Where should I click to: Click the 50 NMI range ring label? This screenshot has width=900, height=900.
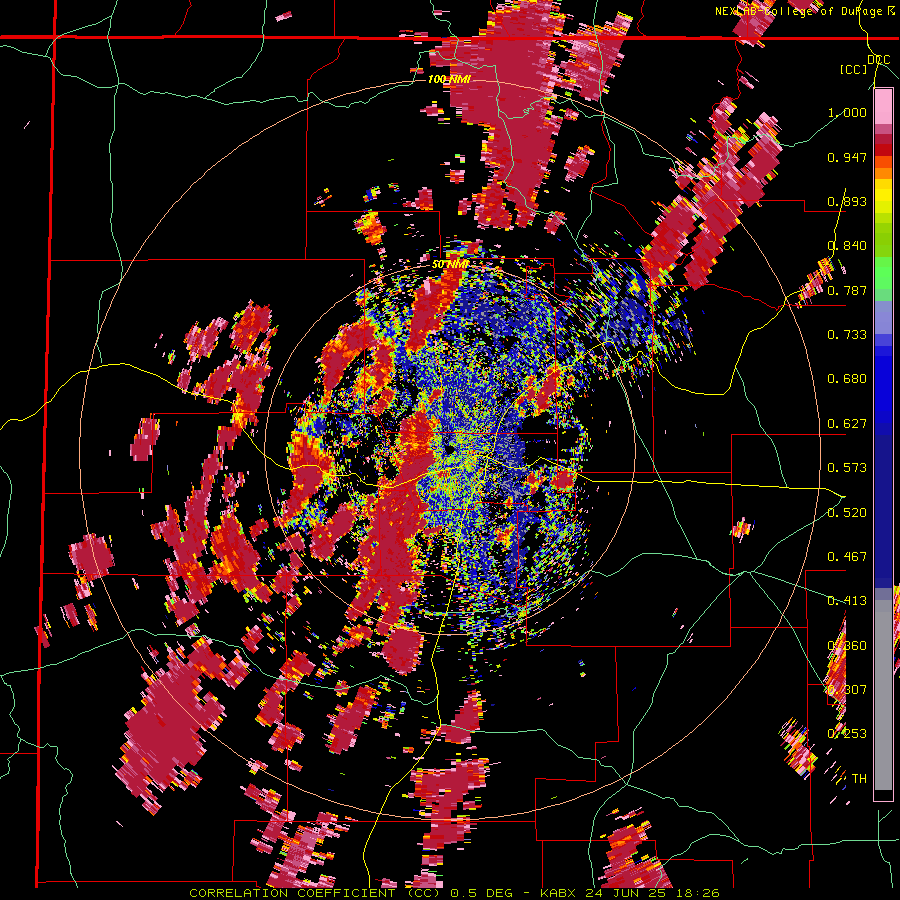click(451, 264)
